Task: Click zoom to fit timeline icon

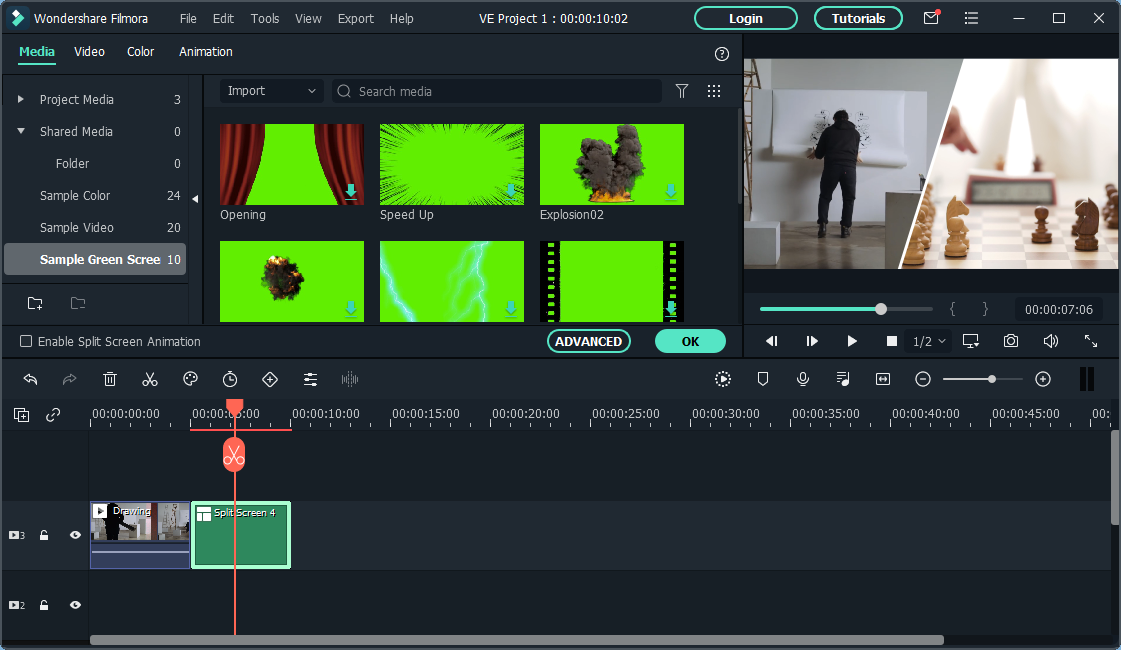Action: (x=883, y=379)
